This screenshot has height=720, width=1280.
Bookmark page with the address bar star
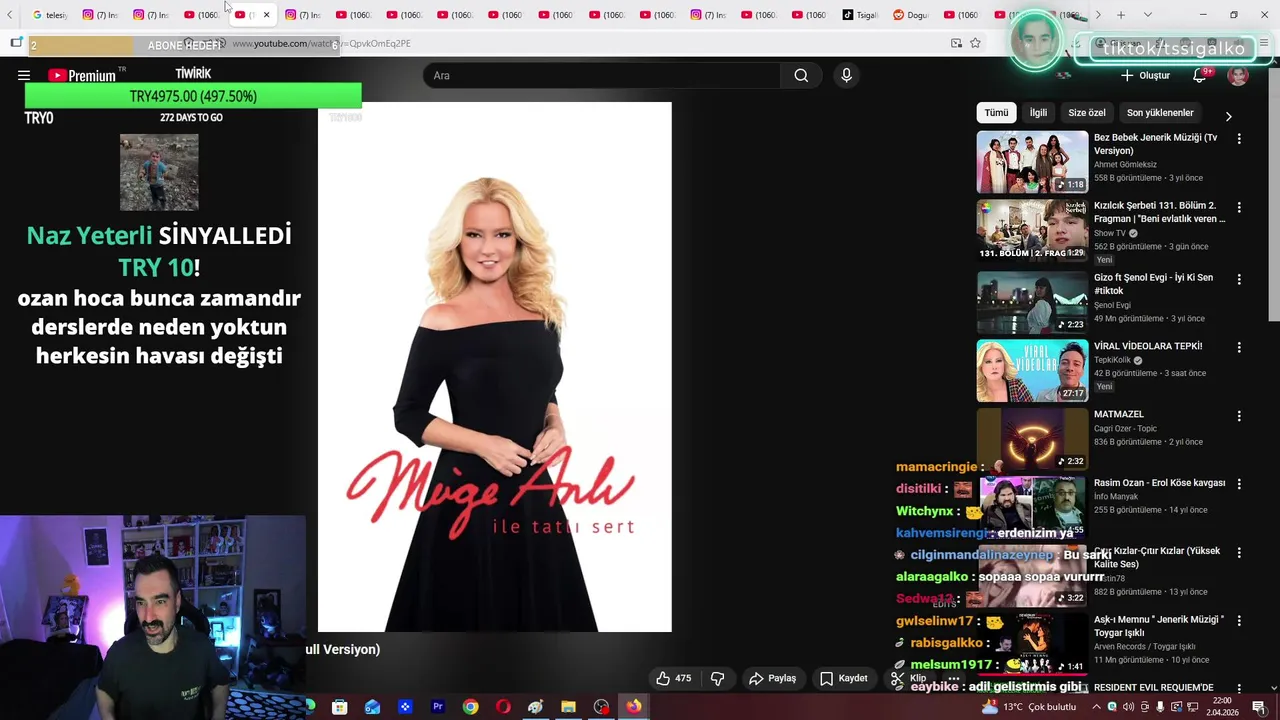point(975,43)
